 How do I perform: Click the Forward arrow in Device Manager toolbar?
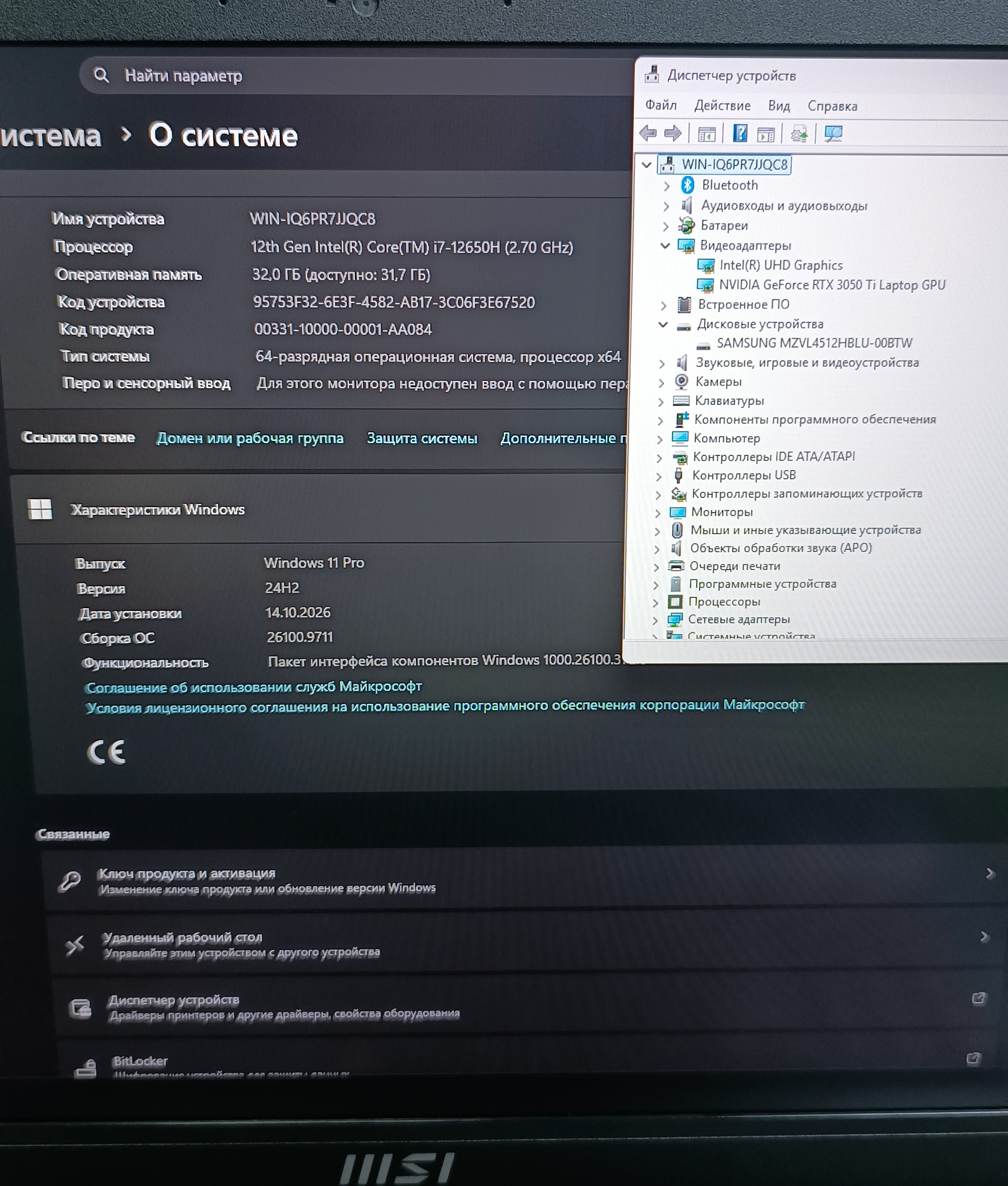[672, 134]
